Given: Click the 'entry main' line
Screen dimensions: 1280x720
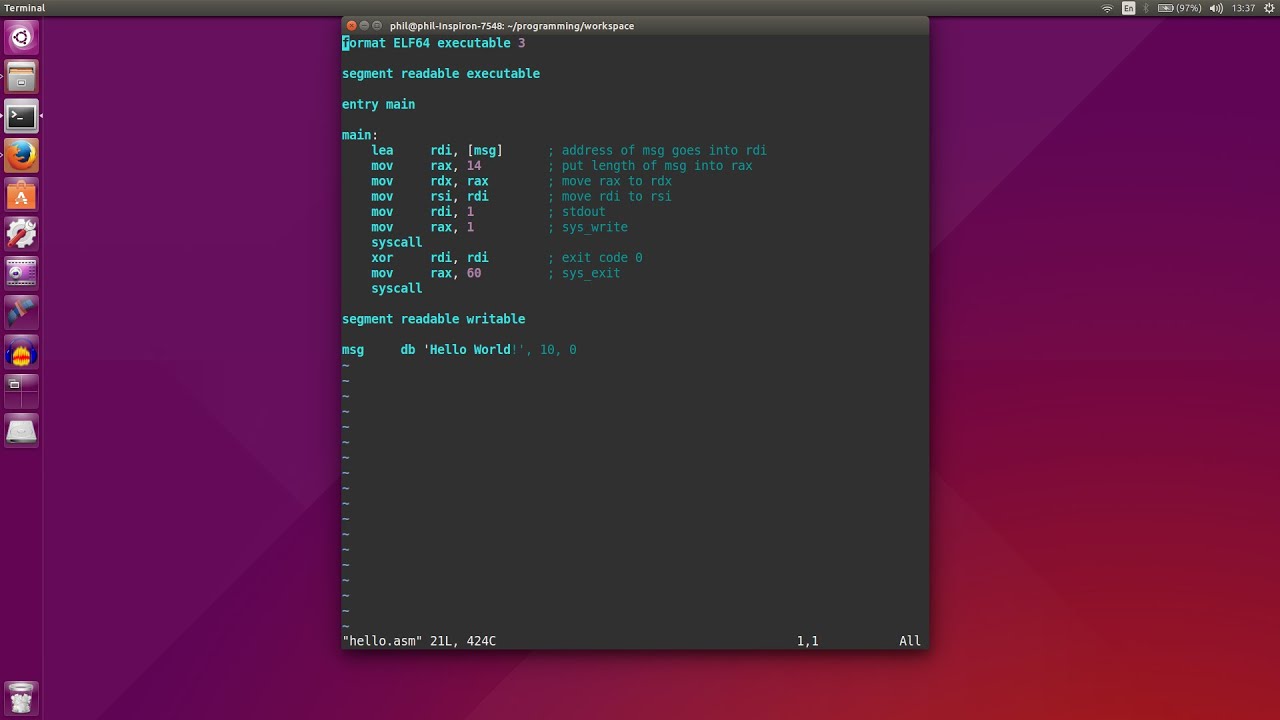Looking at the screenshot, I should pyautogui.click(x=378, y=104).
